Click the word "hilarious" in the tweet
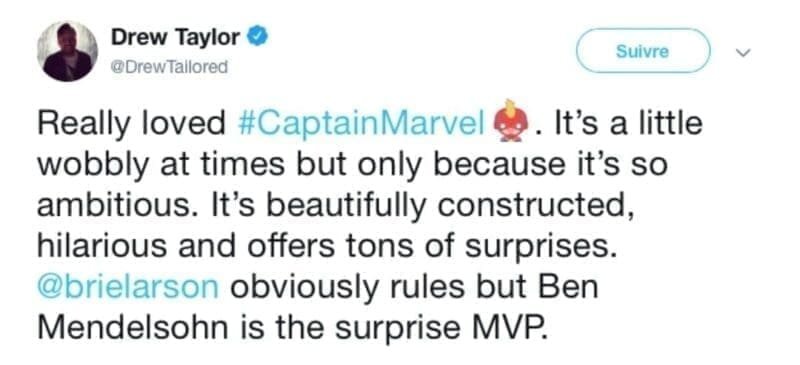 point(102,247)
